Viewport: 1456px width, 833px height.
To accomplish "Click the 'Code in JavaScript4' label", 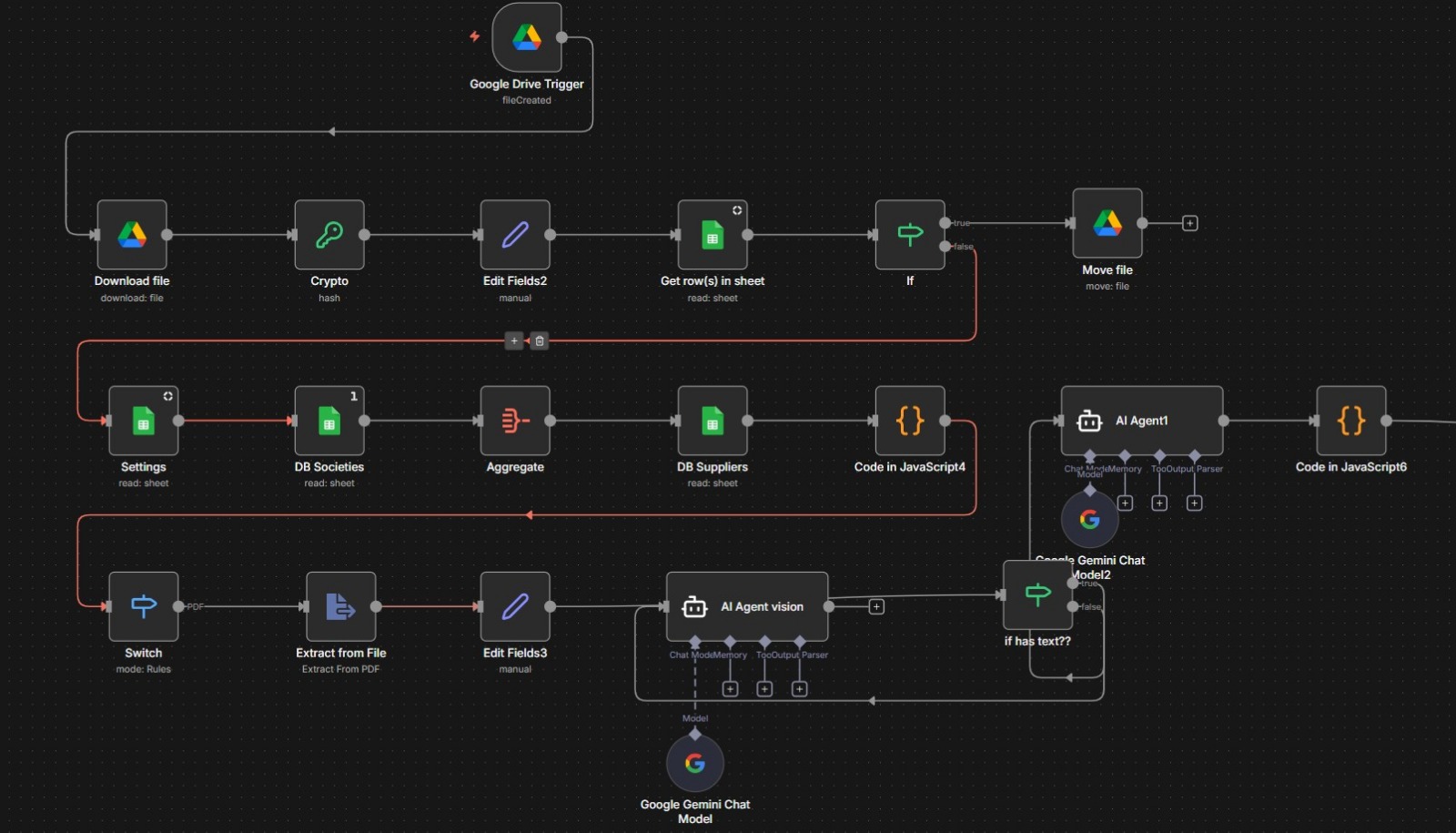I will coord(910,467).
